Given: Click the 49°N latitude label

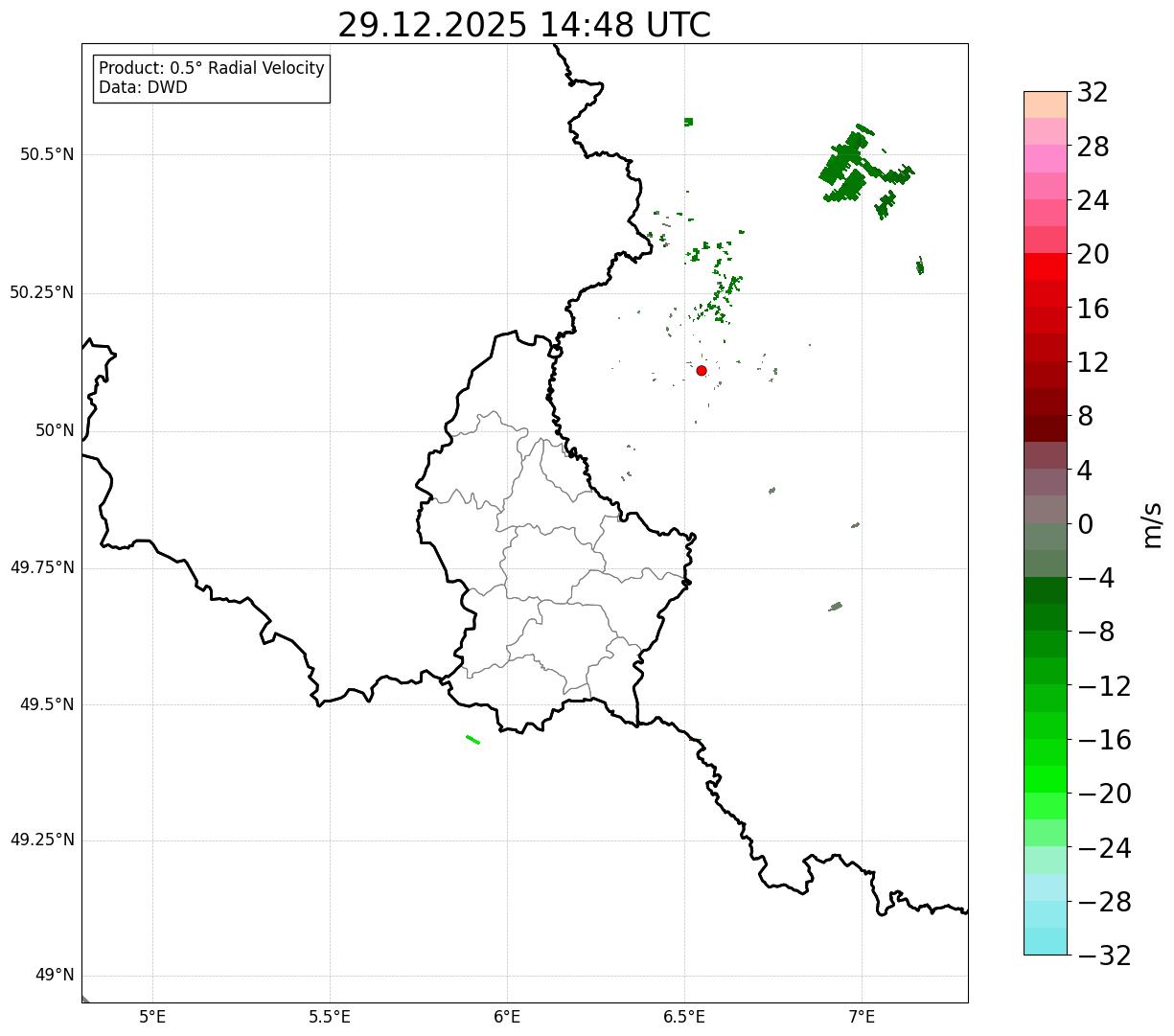Looking at the screenshot, I should (55, 976).
